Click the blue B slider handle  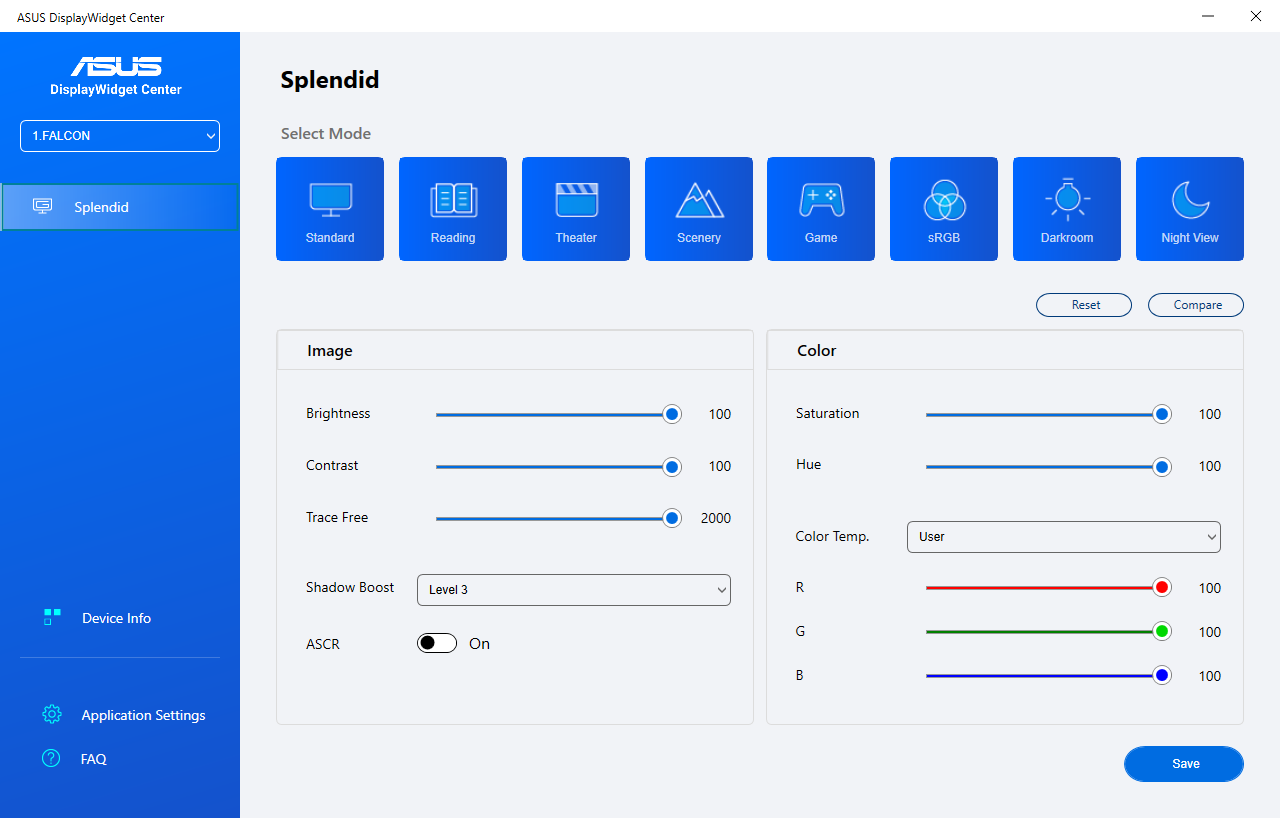(x=1162, y=676)
